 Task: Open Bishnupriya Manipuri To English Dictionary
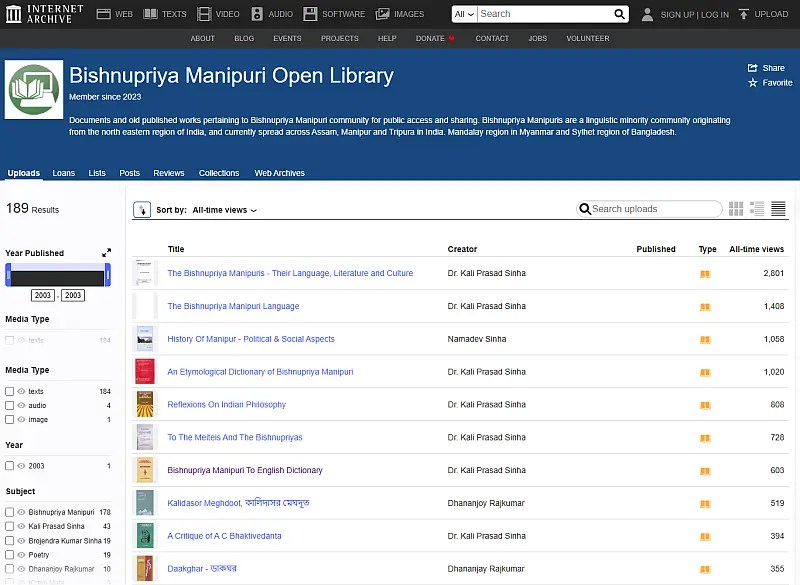(245, 470)
